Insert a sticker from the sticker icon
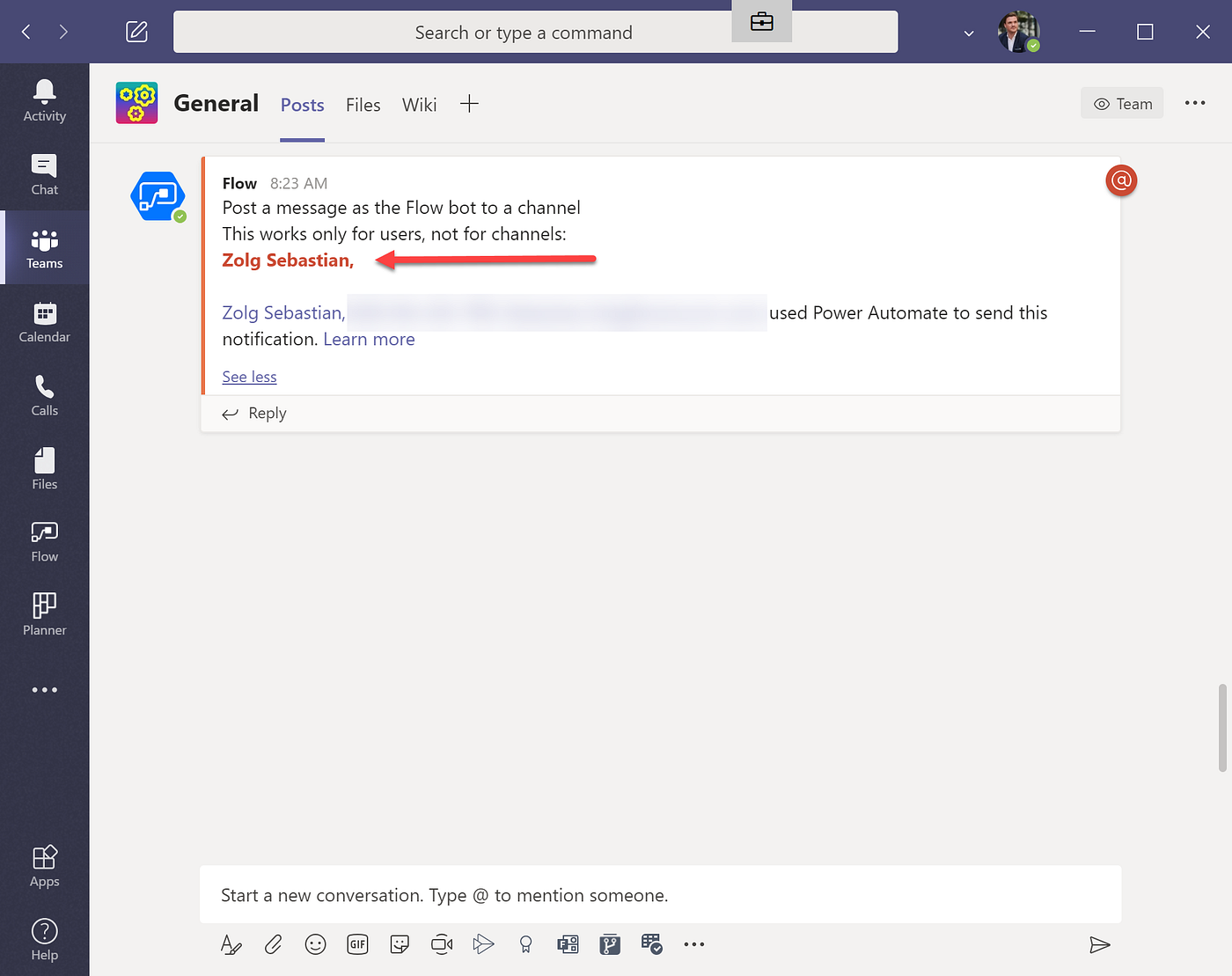1232x976 pixels. [x=400, y=944]
